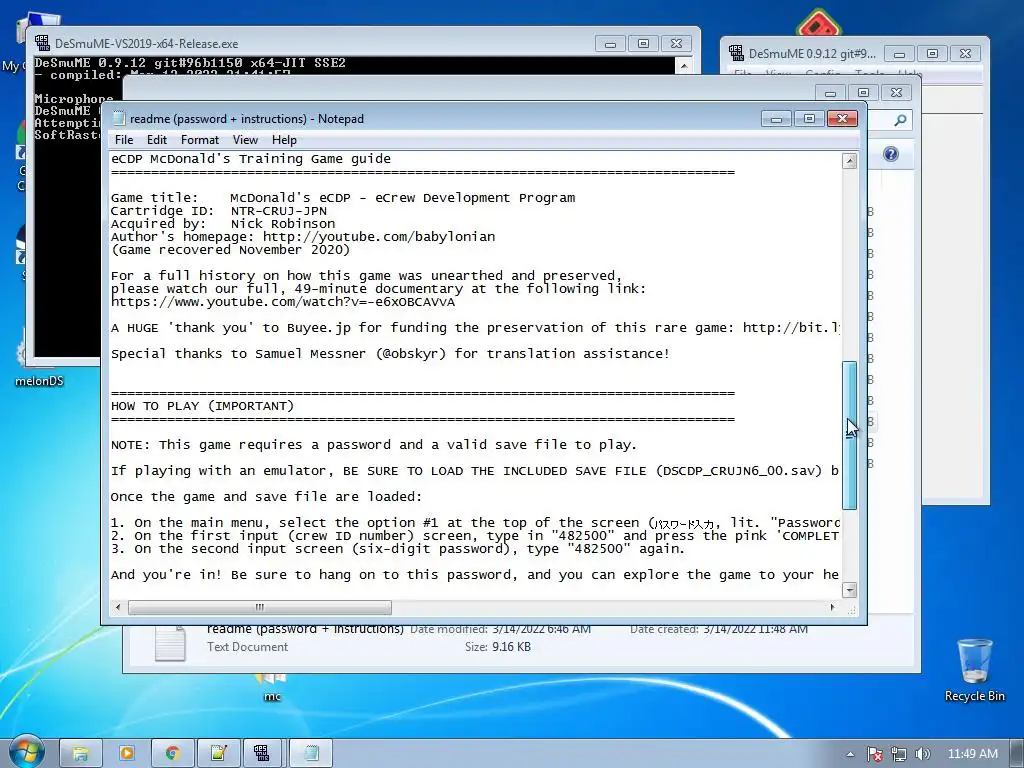Open Windows Media Player from taskbar
The image size is (1024, 768).
coord(127,754)
